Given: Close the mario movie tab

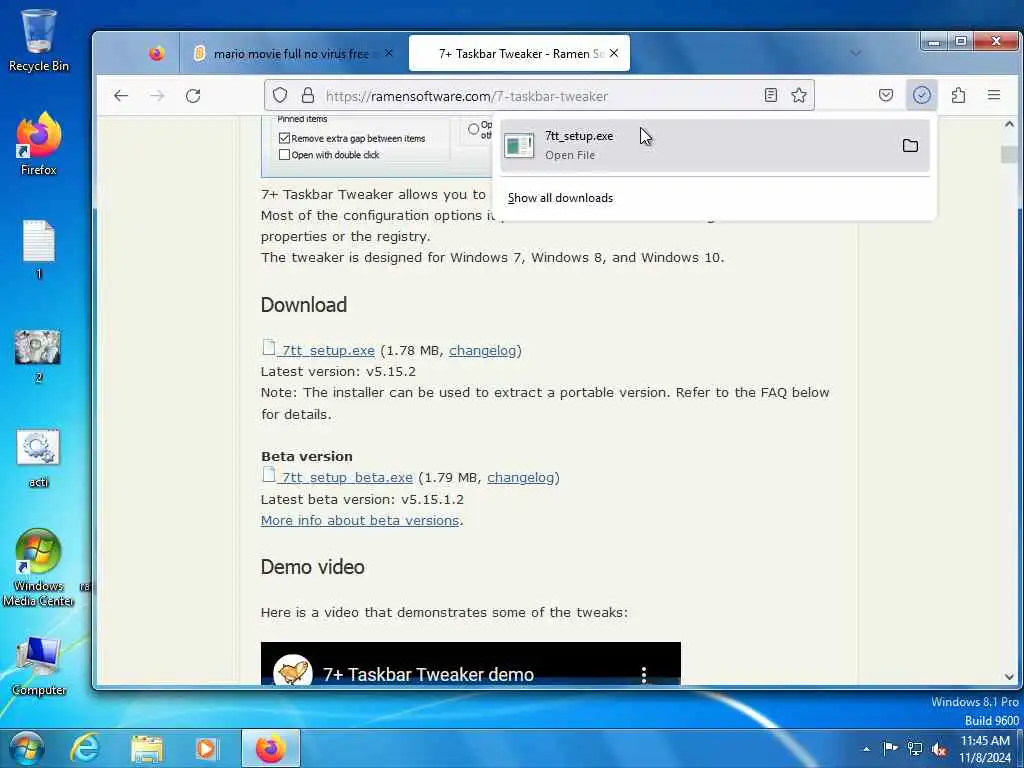Looking at the screenshot, I should coord(389,54).
